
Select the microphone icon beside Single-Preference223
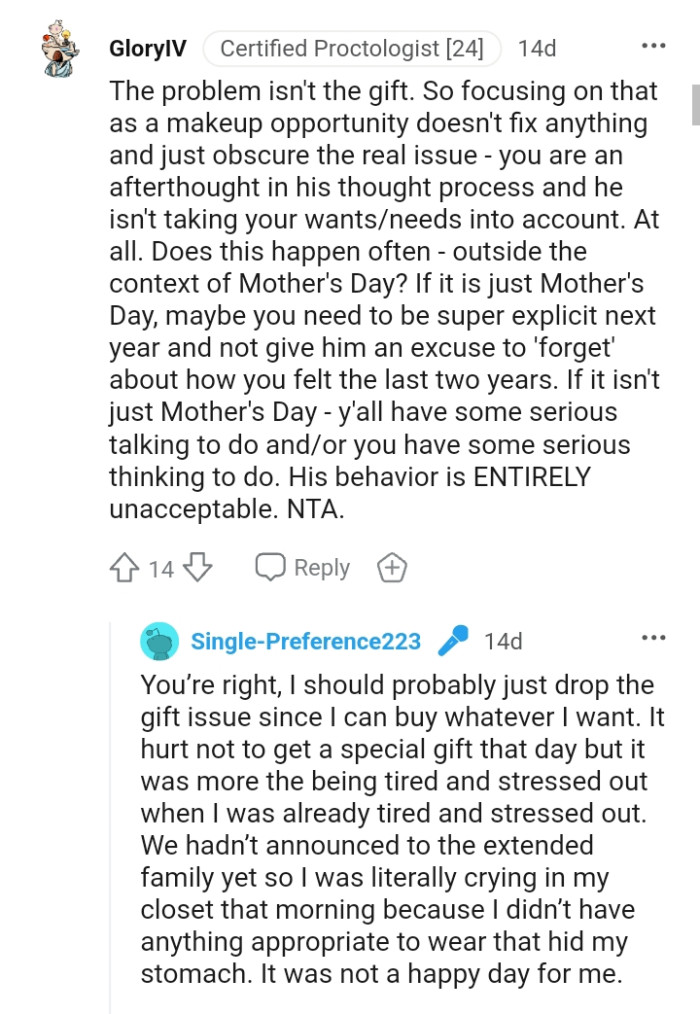coord(455,641)
